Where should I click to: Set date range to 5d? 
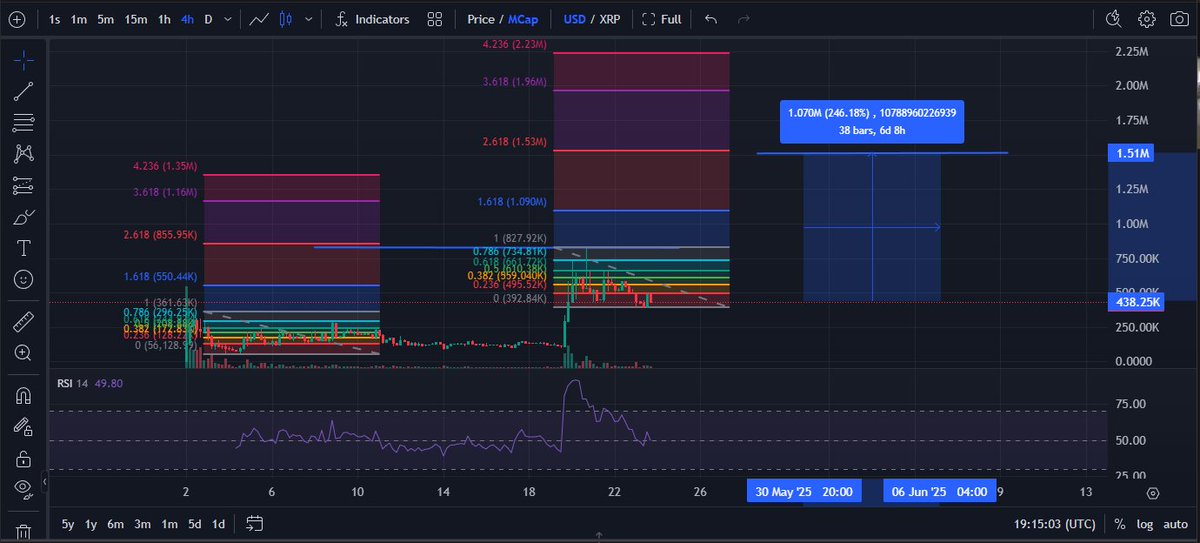tap(196, 524)
